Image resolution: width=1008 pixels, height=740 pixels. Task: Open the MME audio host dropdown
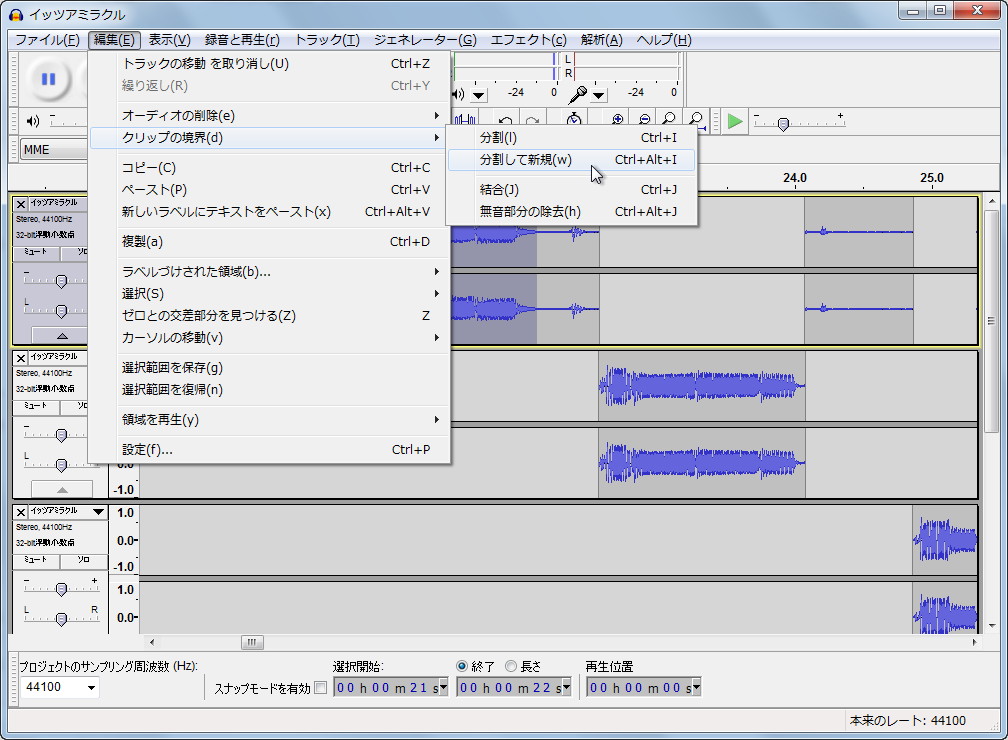pos(54,149)
